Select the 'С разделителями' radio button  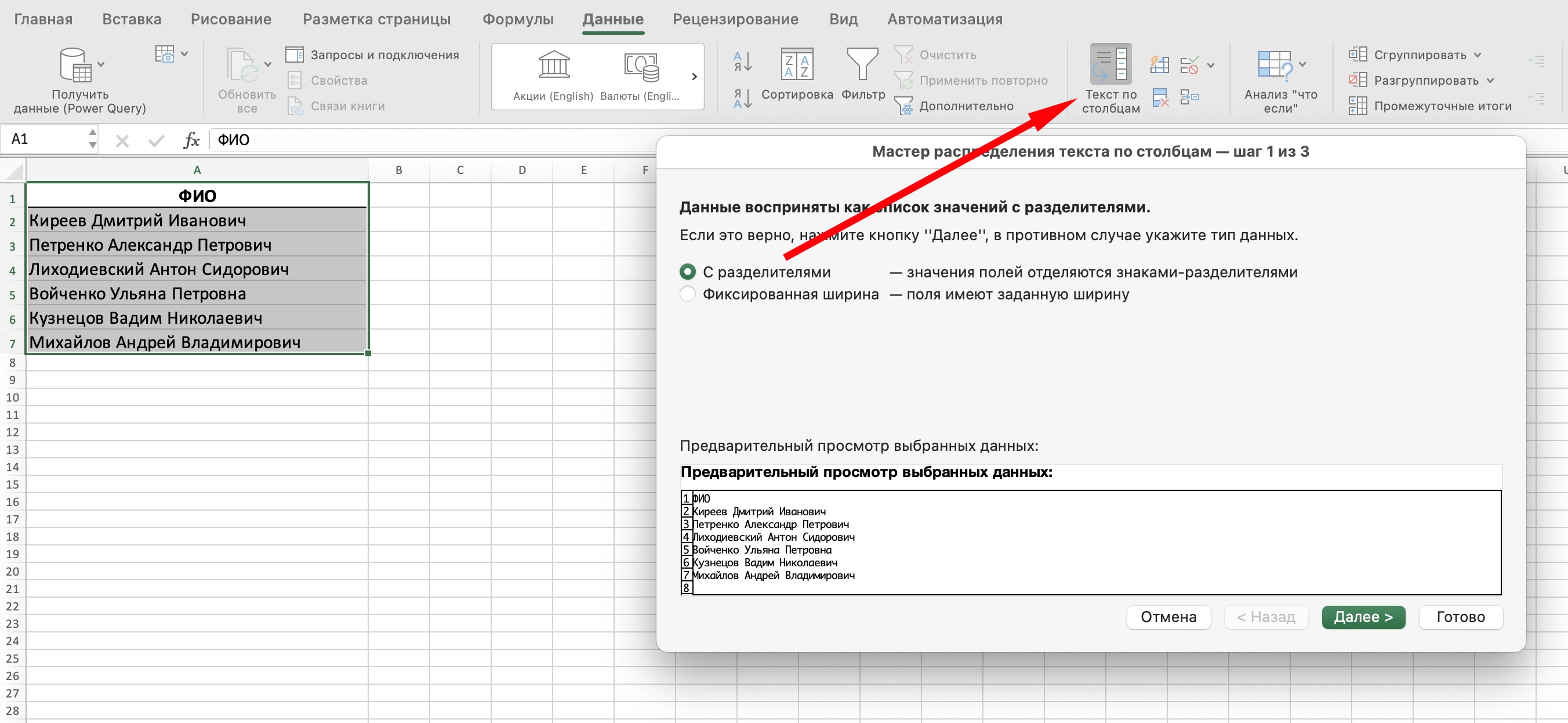point(687,272)
